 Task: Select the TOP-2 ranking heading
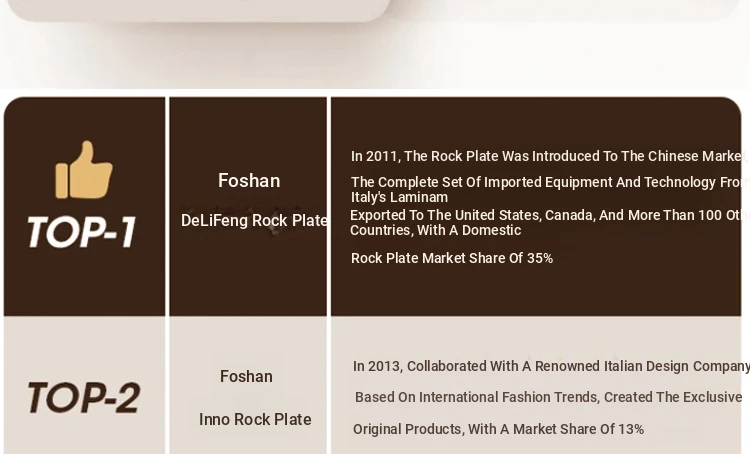point(84,398)
